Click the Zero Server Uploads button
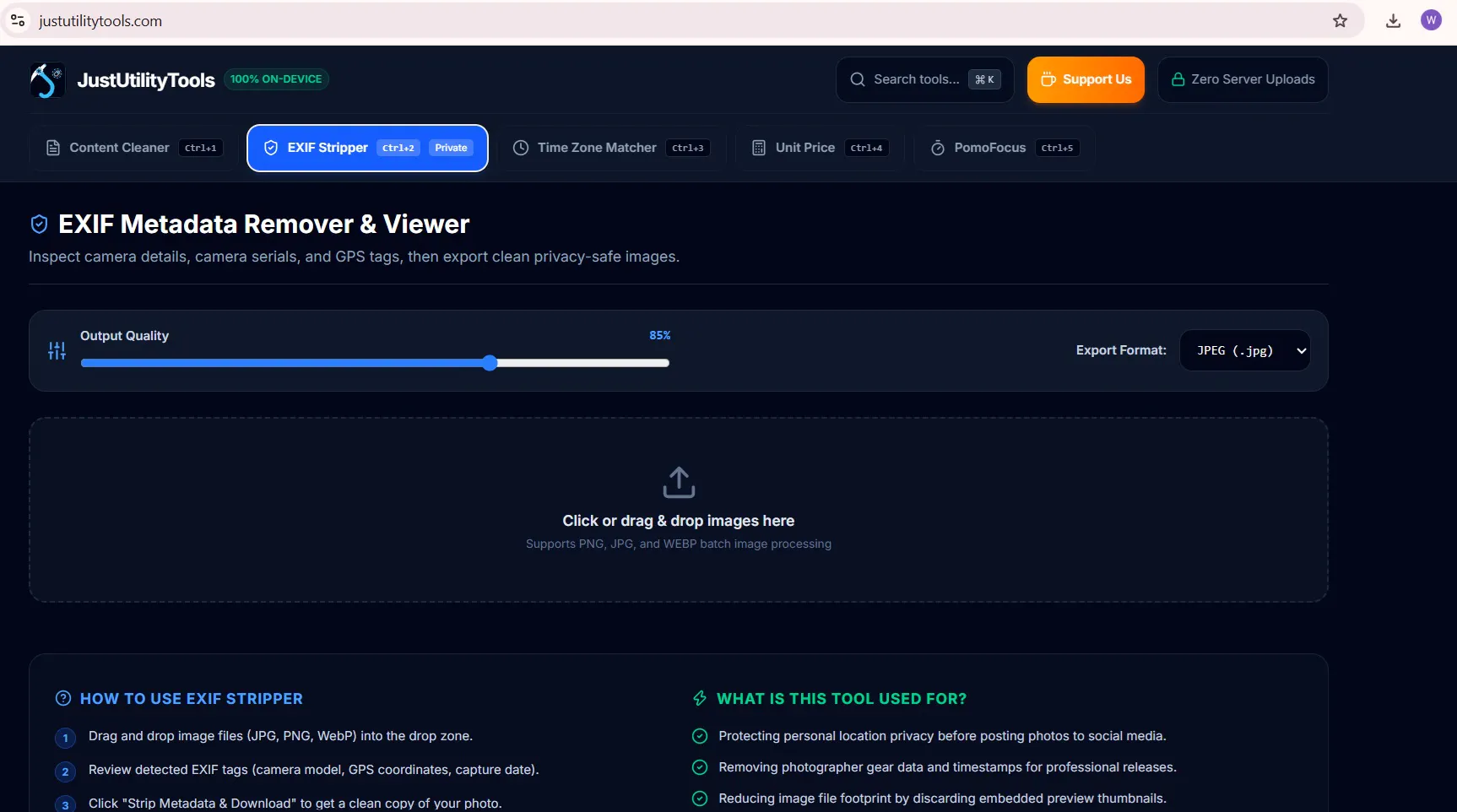This screenshot has width=1457, height=812. (1243, 79)
